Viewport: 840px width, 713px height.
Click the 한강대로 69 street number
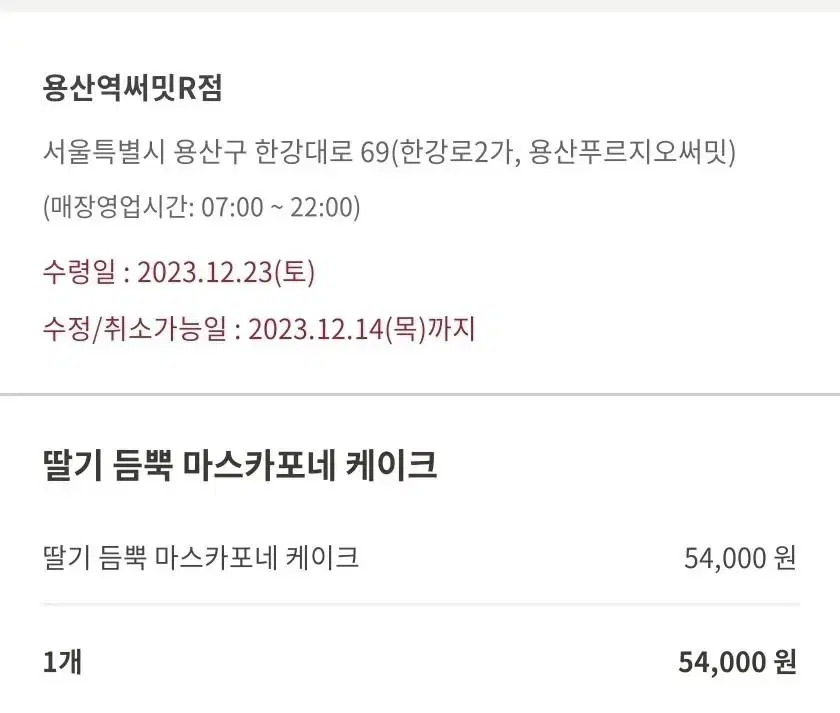pyautogui.click(x=321, y=152)
